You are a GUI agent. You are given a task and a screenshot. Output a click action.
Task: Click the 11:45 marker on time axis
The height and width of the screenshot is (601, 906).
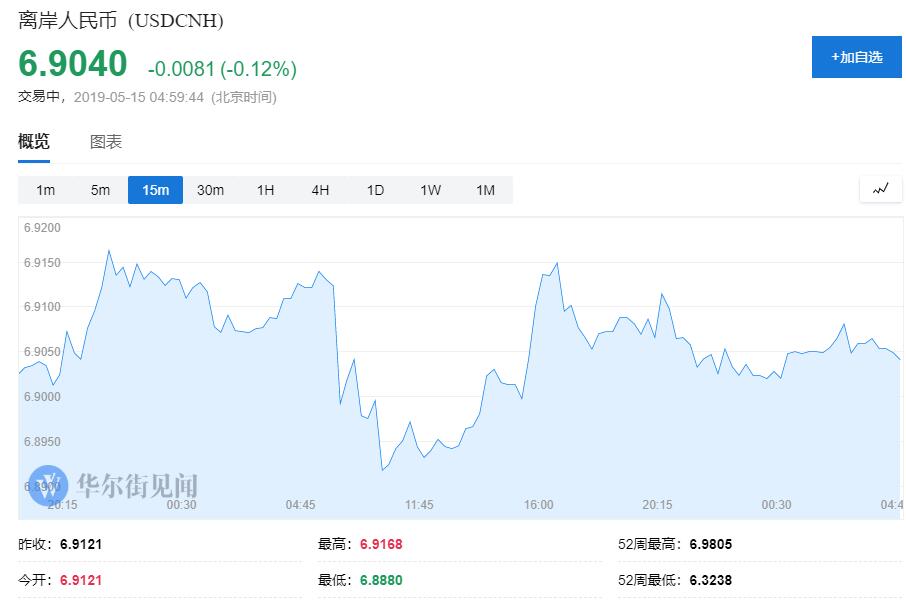tap(419, 505)
